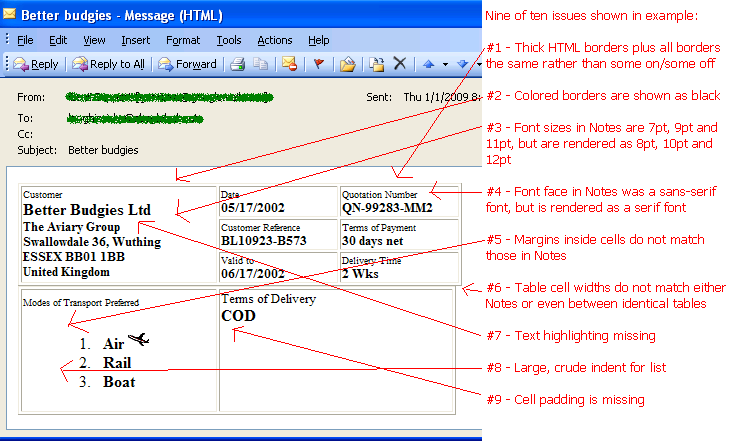Open the Tools menu
Screen dimensions: 735x441
point(229,40)
